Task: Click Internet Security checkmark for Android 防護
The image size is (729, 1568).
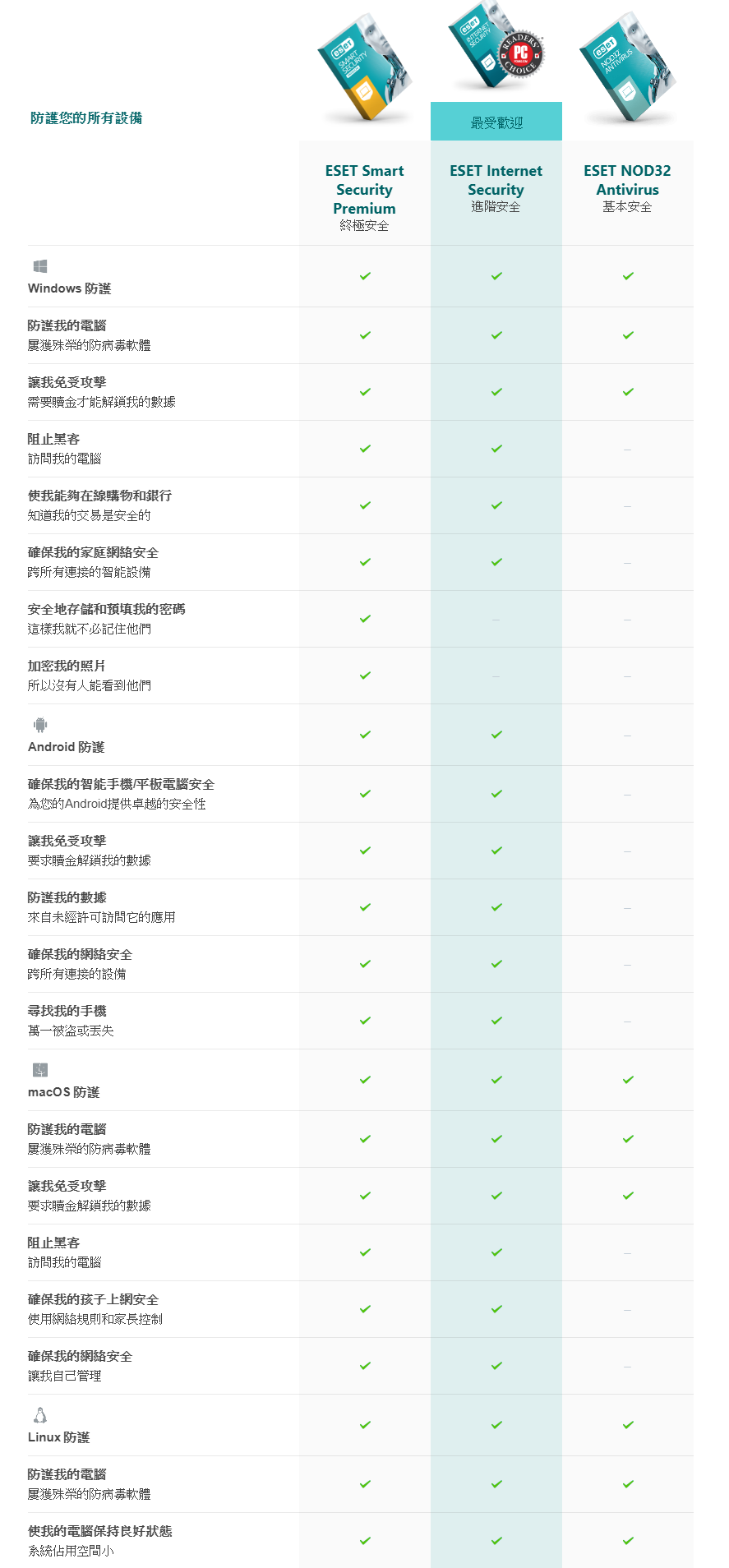Action: (x=496, y=735)
